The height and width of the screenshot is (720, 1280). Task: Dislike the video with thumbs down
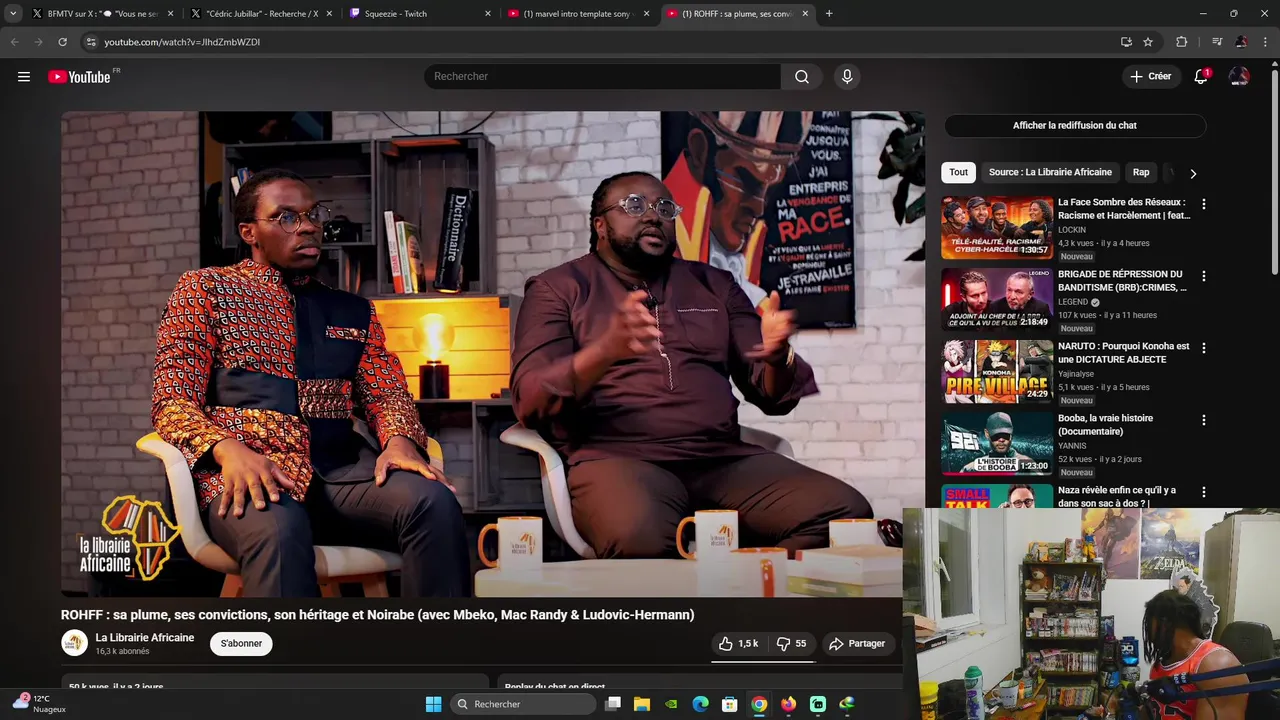point(791,644)
